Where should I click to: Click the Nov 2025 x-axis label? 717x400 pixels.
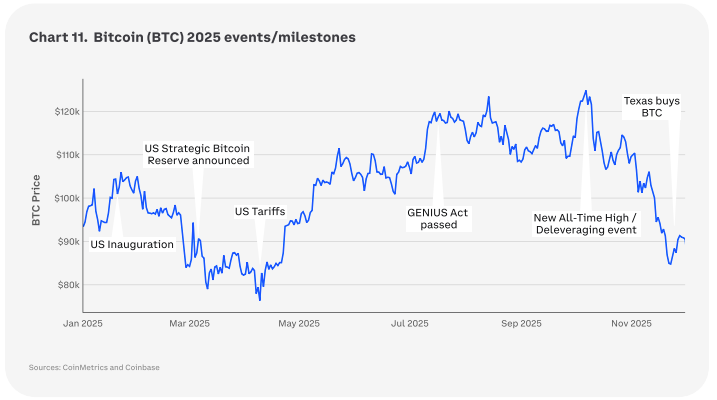click(x=631, y=323)
